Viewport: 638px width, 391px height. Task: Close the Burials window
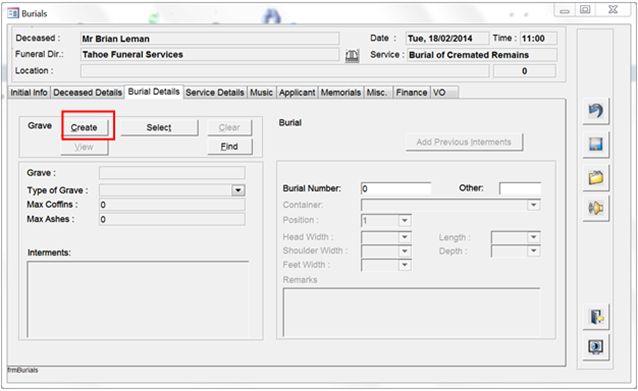tap(613, 9)
